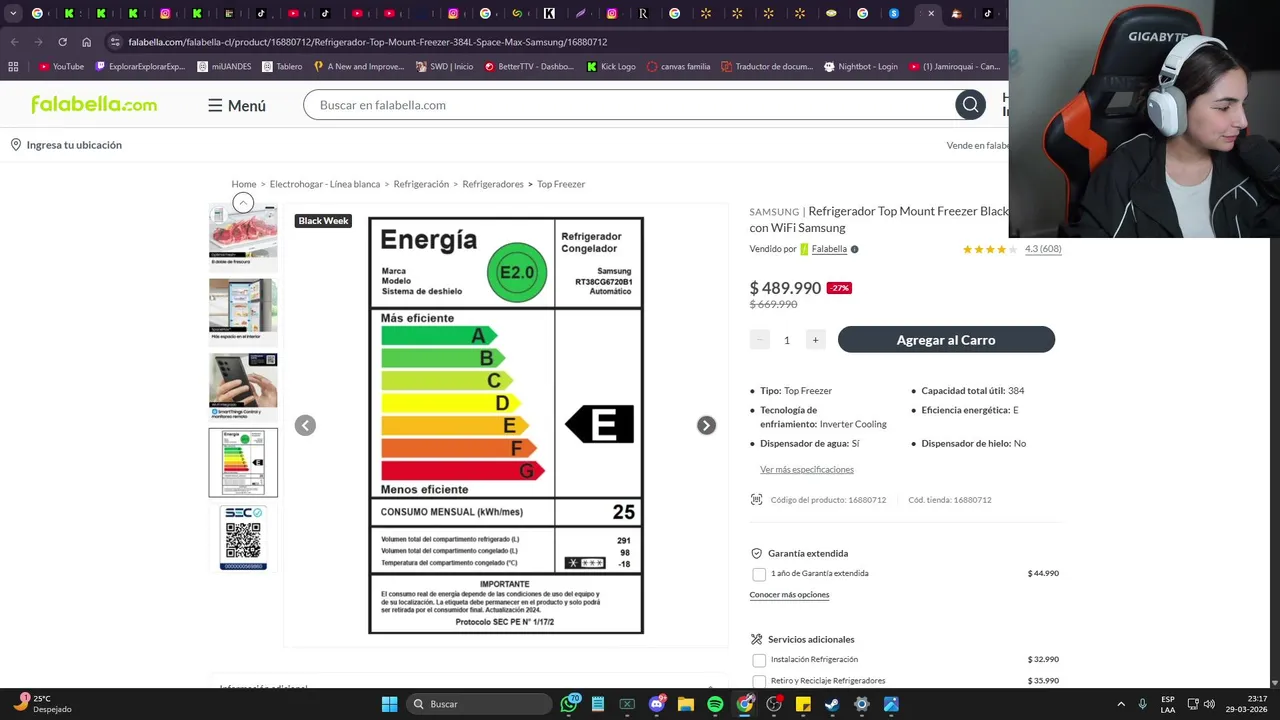Open the 'Kick Logo' bookmark

point(611,67)
